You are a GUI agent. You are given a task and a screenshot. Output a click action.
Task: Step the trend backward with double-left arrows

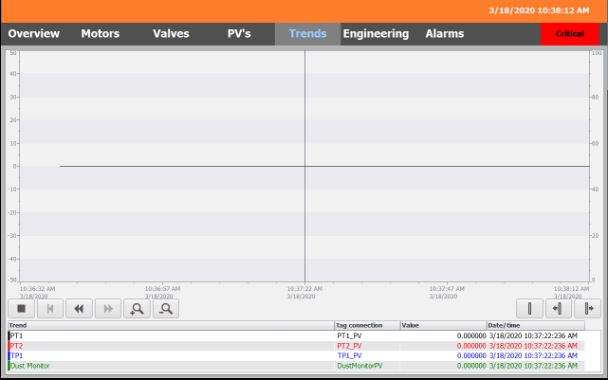coord(79,309)
